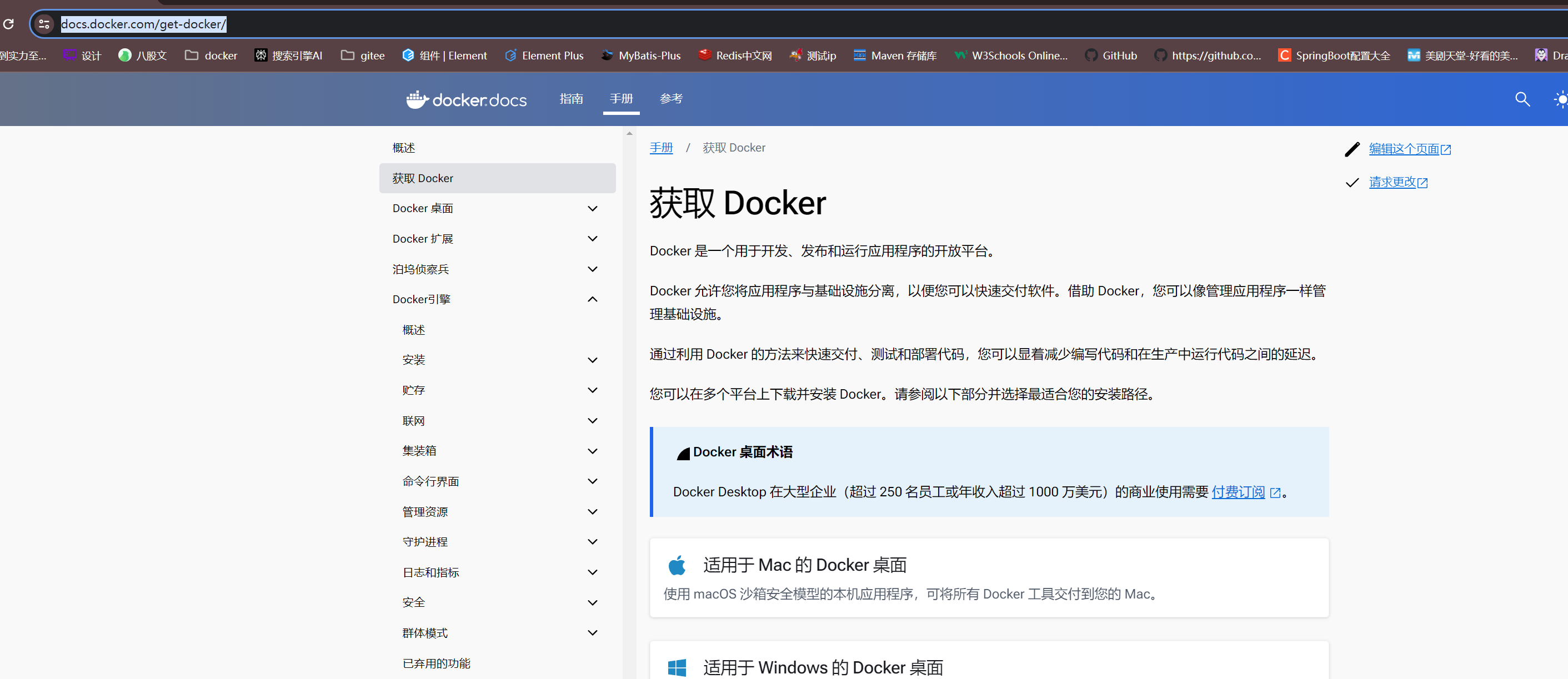Open the 组件 | Element bookmark
Image resolution: width=1568 pixels, height=679 pixels.
(445, 56)
